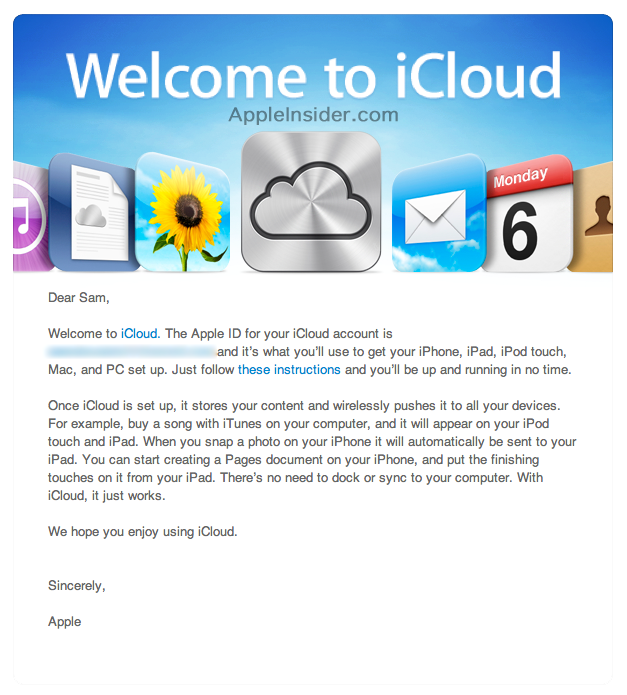Click the Calendar icon showing Monday 6
Screen dimensions: 627x695
click(527, 216)
